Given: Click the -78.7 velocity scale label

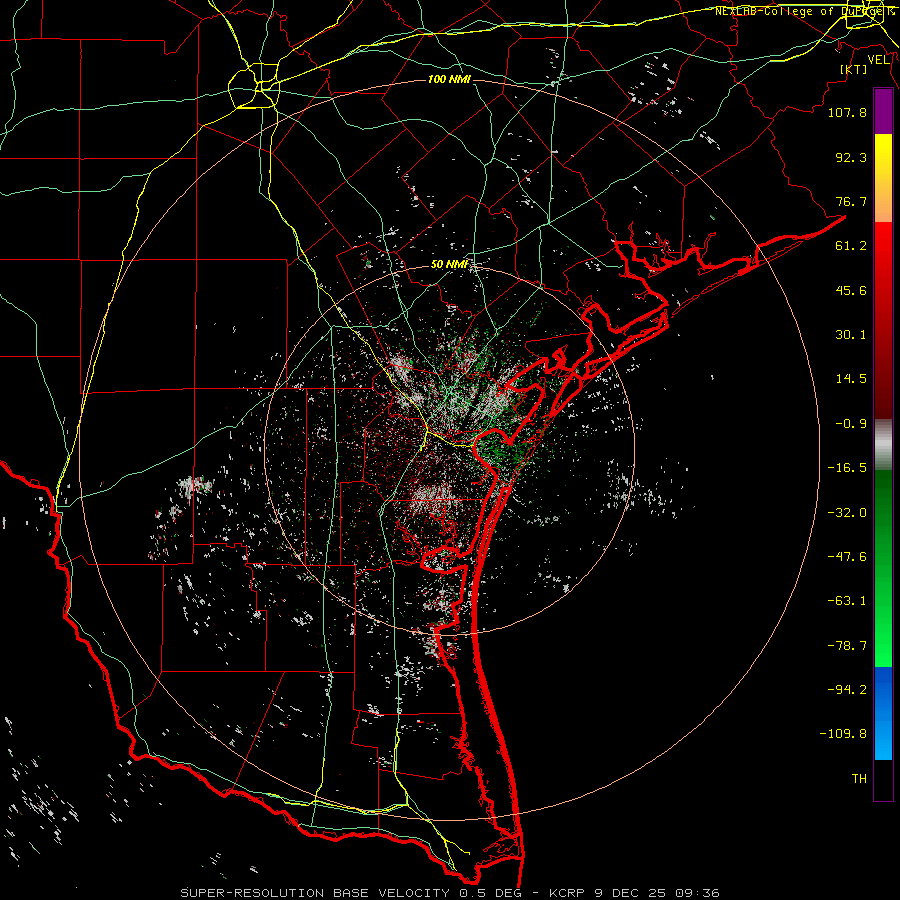Looking at the screenshot, I should pos(847,646).
